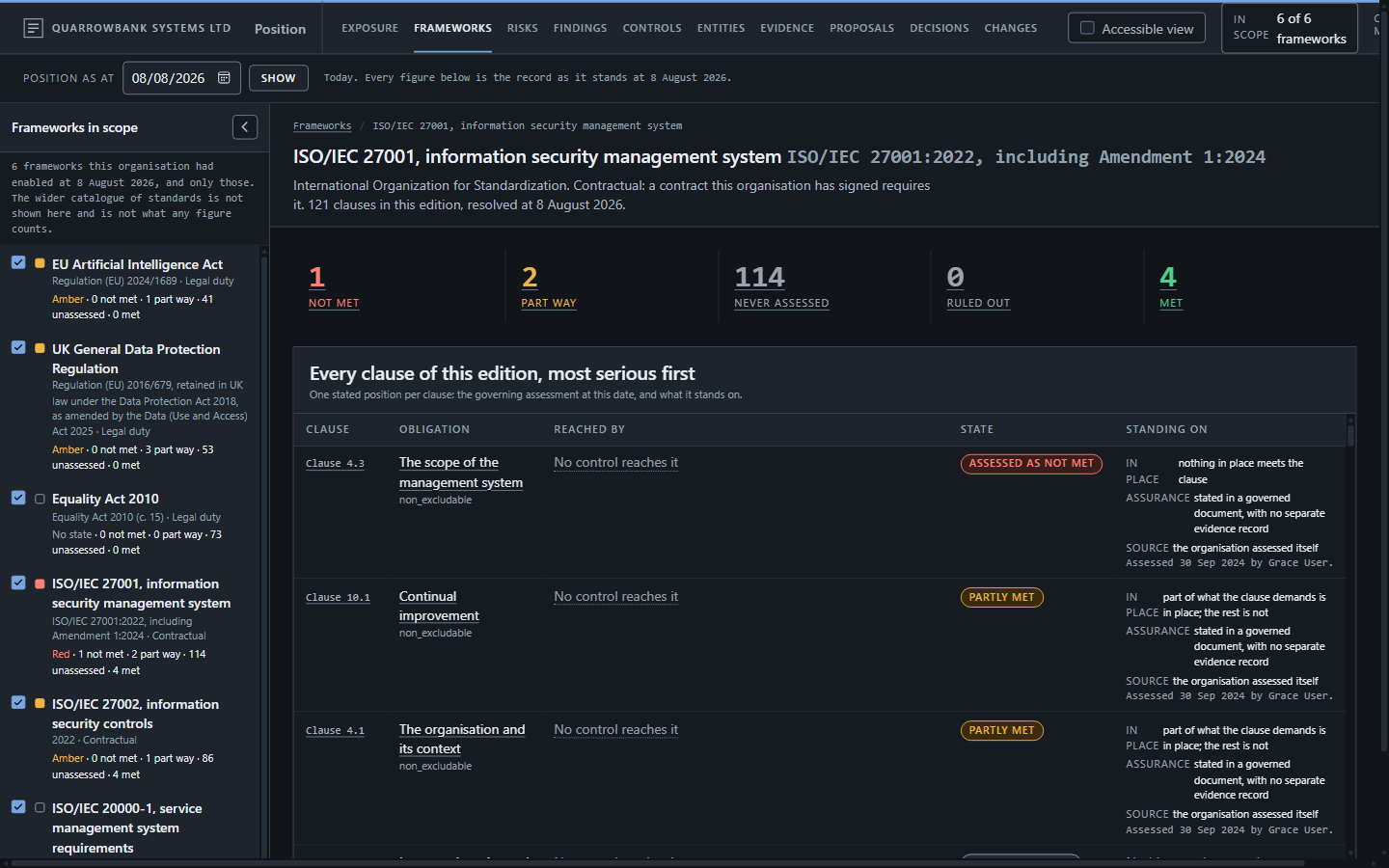Screen dimensions: 1389x868
Task: Go to the Decisions tab
Action: pyautogui.click(x=939, y=28)
